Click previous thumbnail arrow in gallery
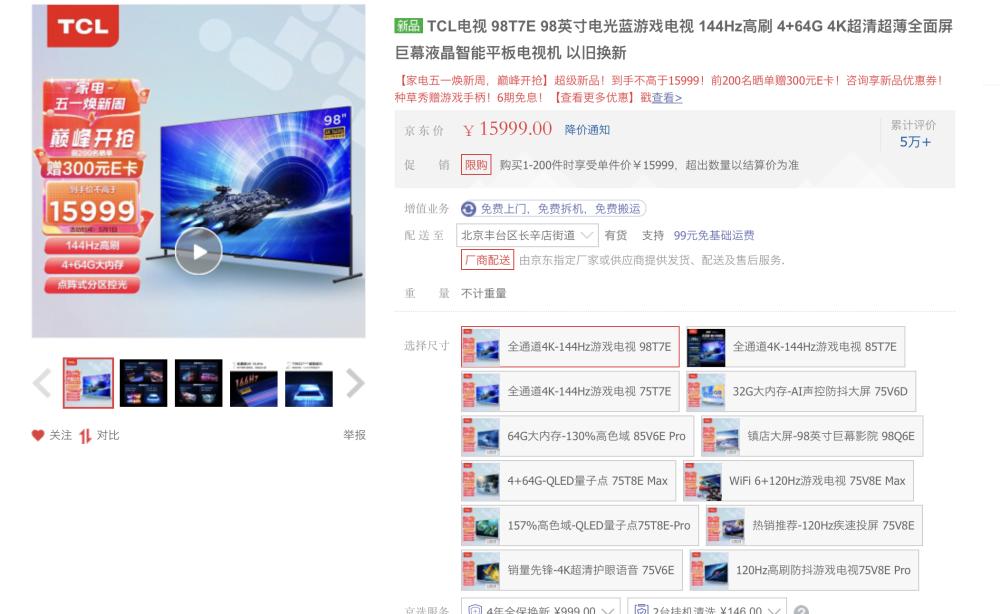The height and width of the screenshot is (614, 1000). (42, 383)
